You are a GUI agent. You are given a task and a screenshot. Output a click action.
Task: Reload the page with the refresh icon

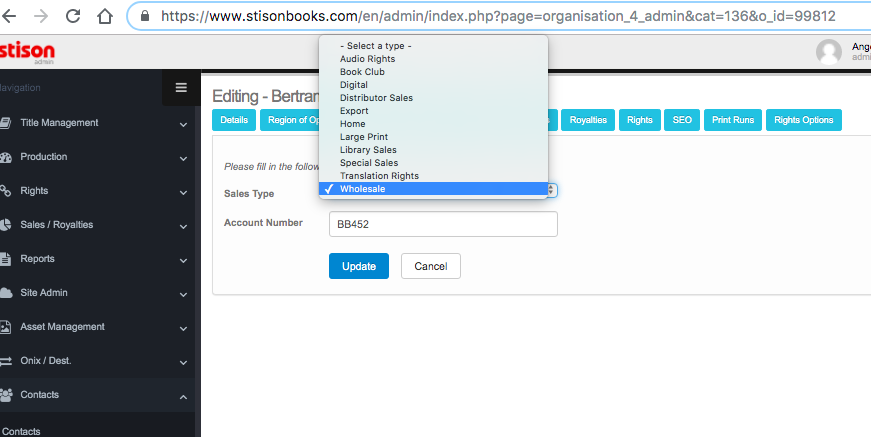(x=73, y=16)
